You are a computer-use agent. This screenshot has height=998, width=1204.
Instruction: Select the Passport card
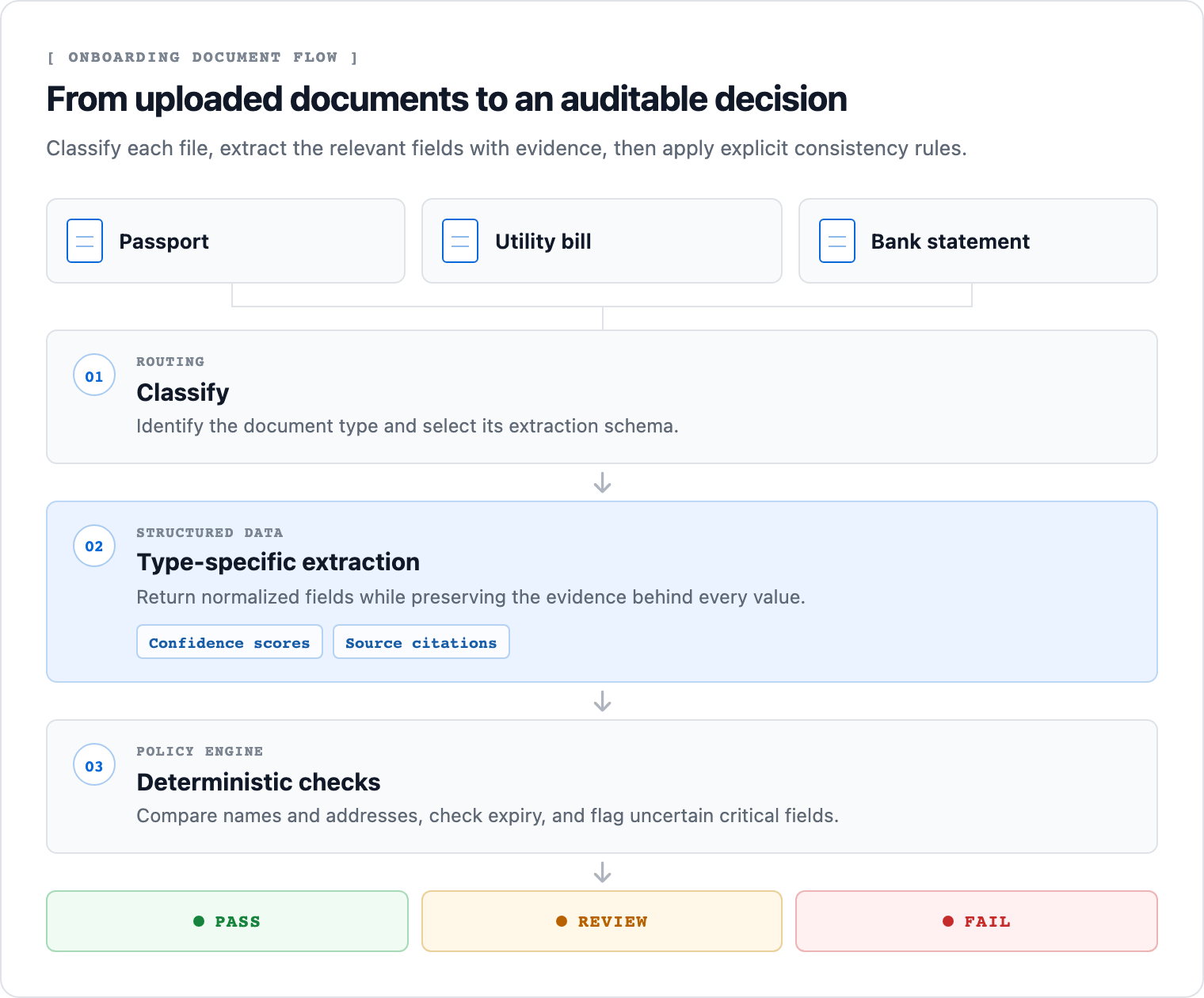click(226, 241)
